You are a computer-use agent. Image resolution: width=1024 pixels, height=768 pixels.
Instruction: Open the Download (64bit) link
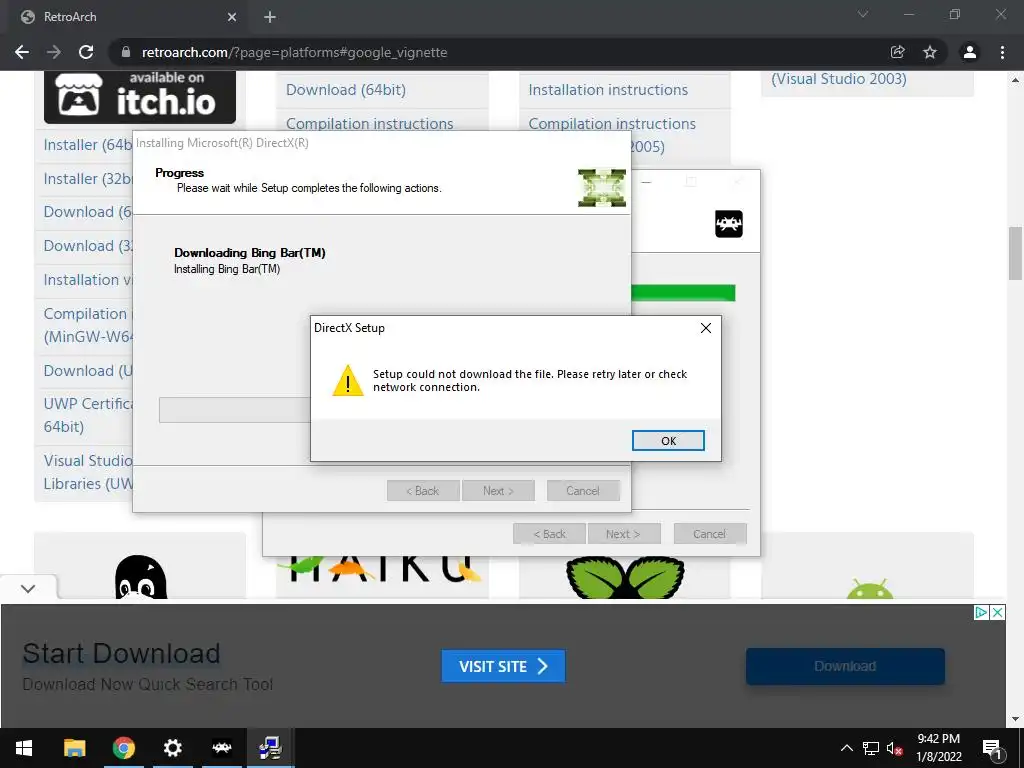(345, 89)
